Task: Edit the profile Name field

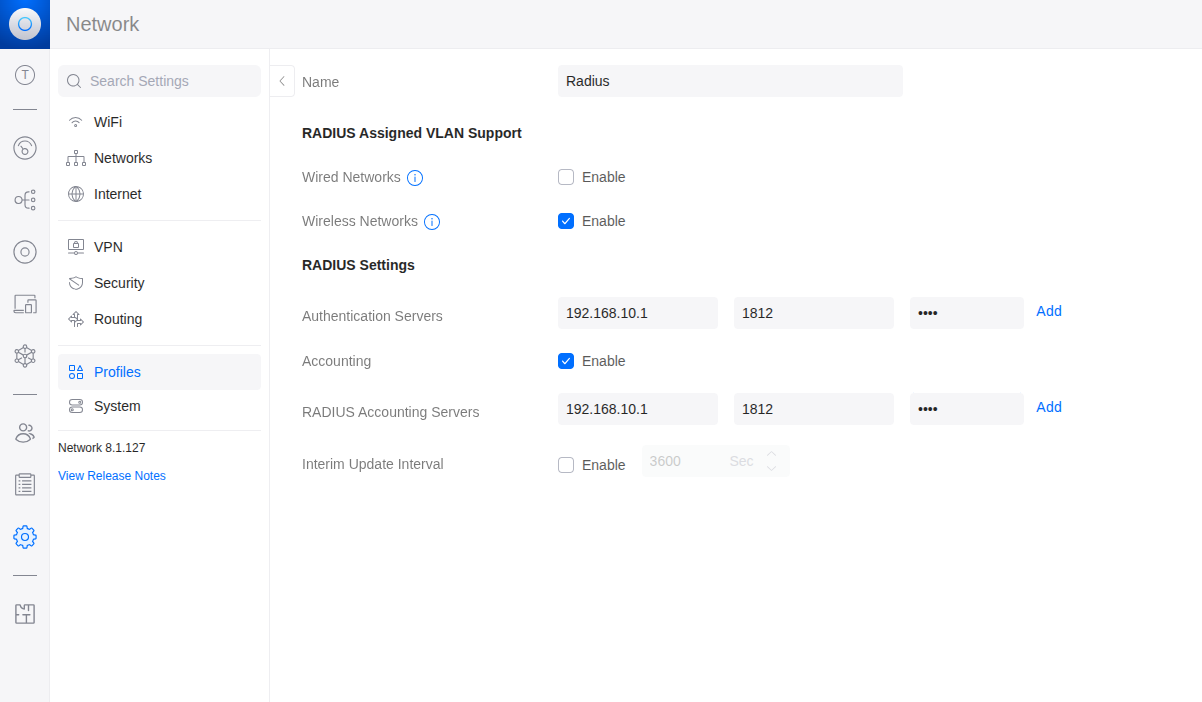Action: (x=730, y=81)
